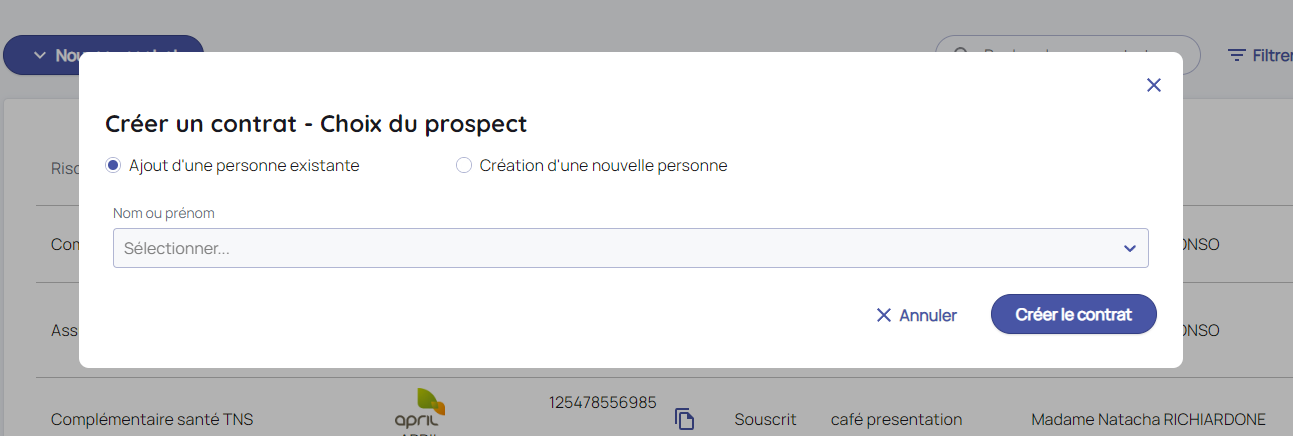
Task: Click the search magnifier icon
Action: [x=962, y=55]
